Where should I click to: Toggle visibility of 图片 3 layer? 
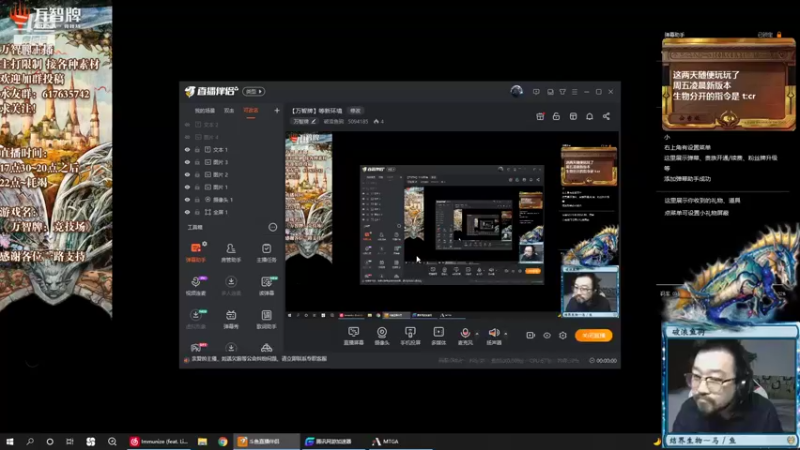tap(187, 162)
